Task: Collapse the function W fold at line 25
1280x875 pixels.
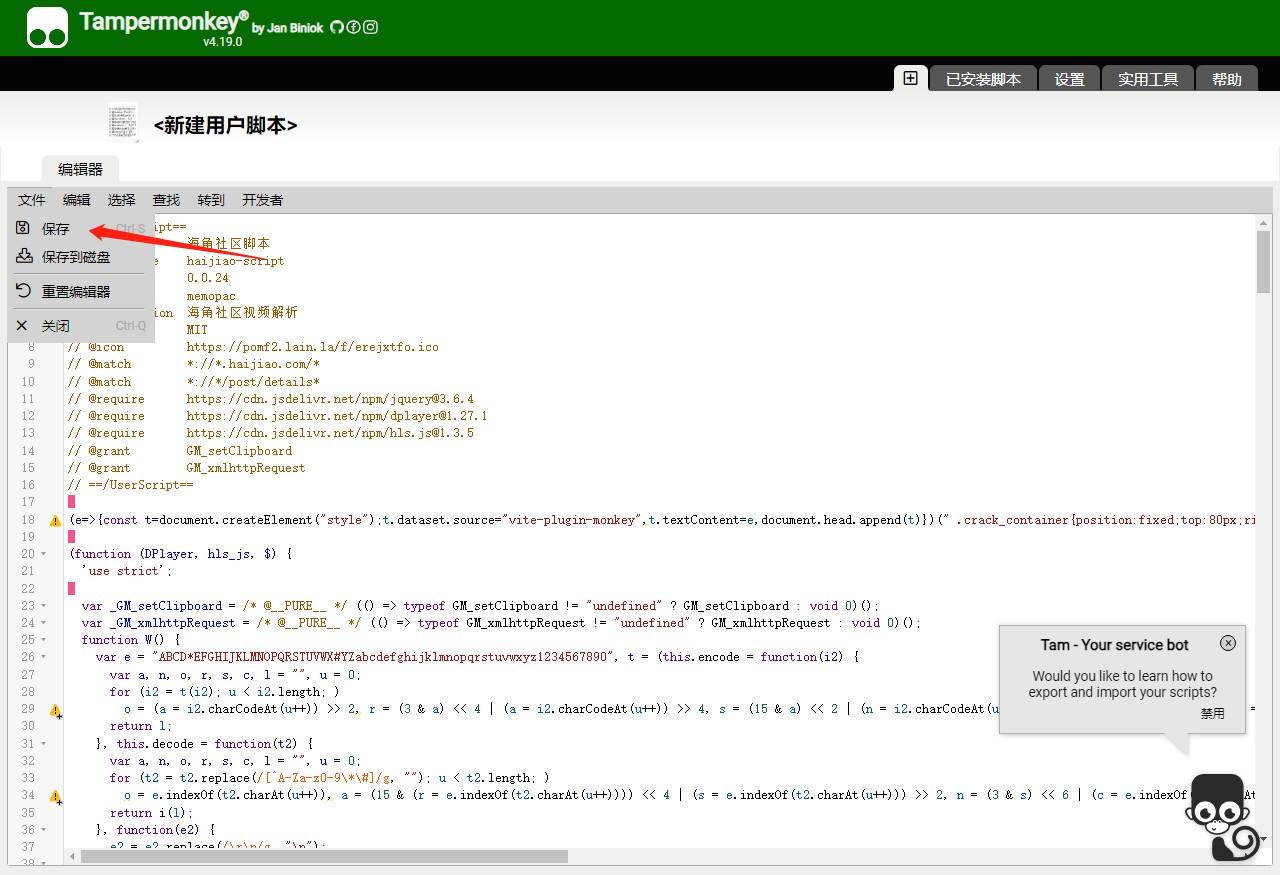Action: tap(43, 640)
